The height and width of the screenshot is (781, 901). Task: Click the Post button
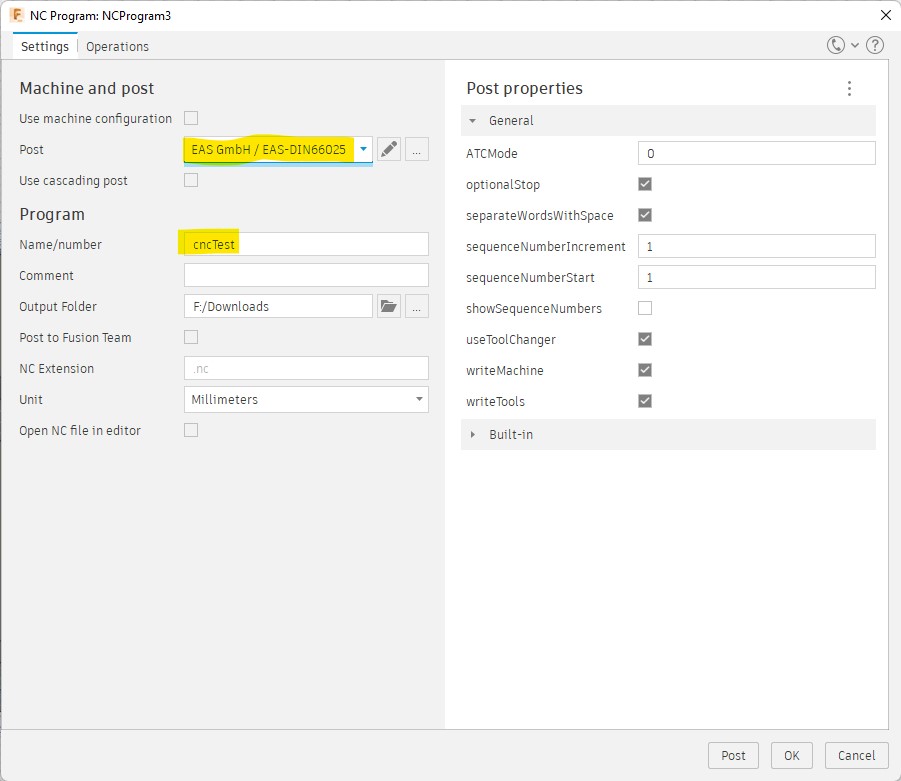click(733, 755)
